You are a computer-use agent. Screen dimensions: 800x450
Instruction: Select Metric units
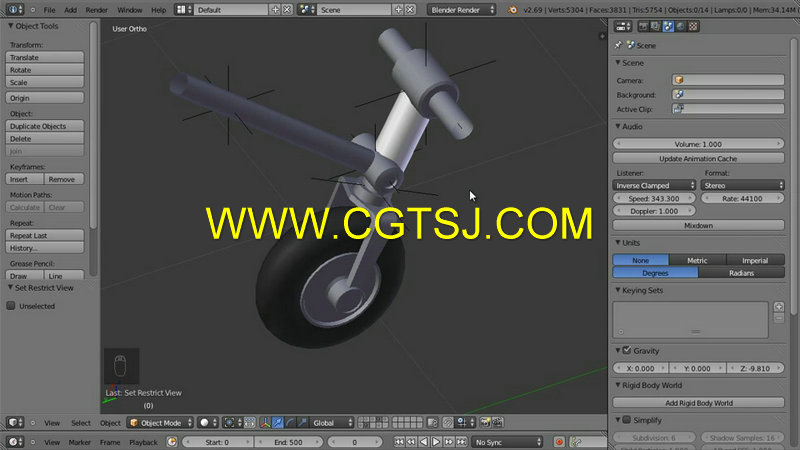click(697, 260)
